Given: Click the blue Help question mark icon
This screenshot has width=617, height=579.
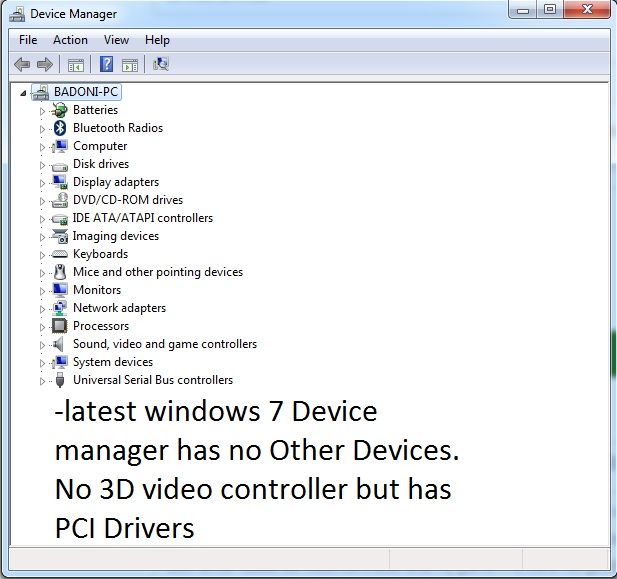Looking at the screenshot, I should click(x=106, y=64).
